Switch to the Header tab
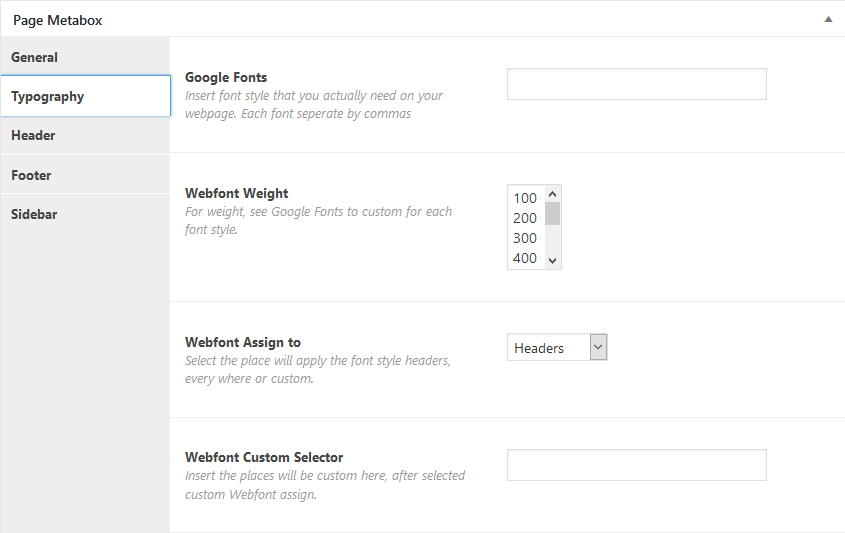Screen dimensions: 845x533 click(85, 135)
